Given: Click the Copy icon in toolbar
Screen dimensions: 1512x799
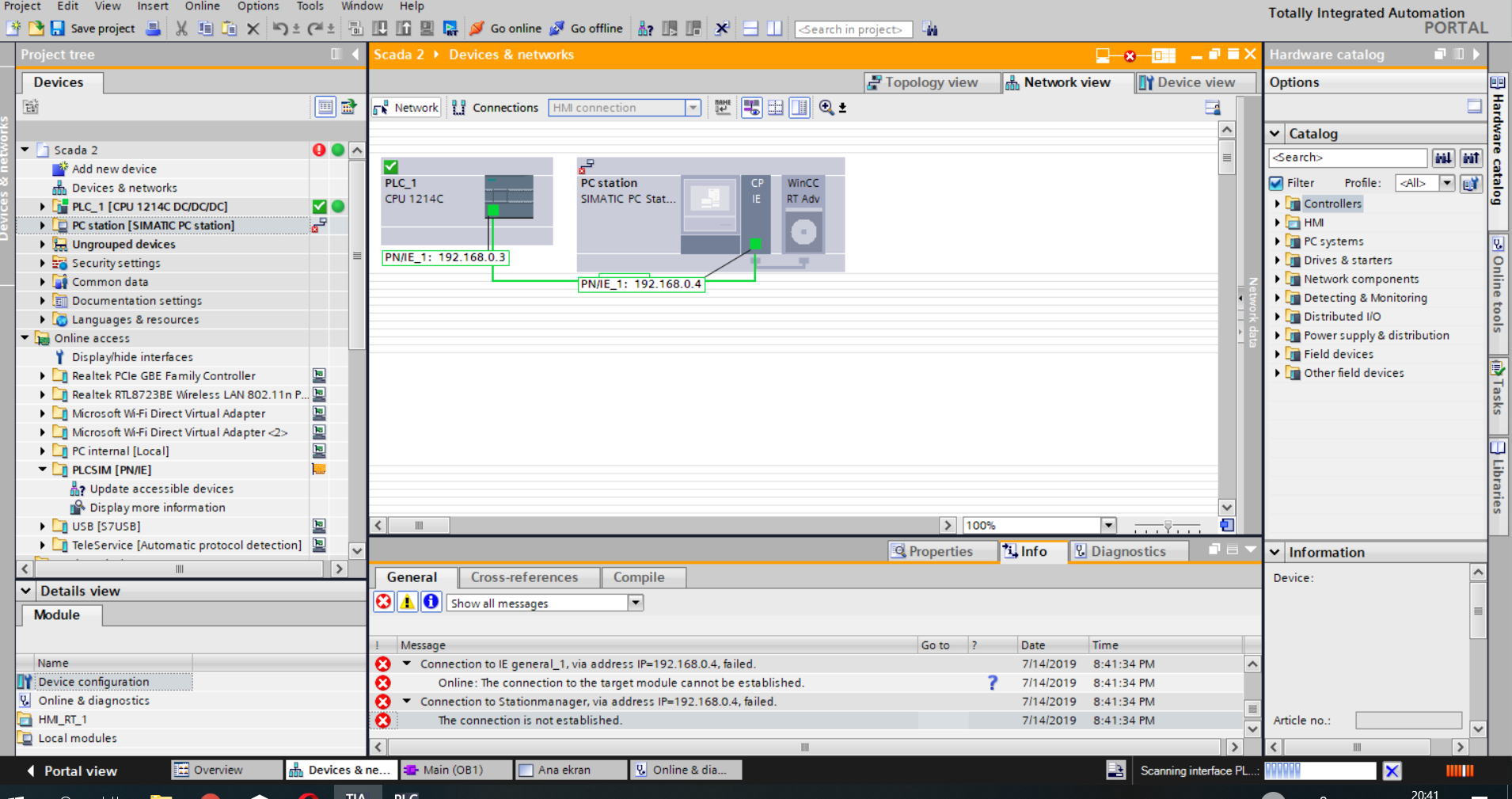Looking at the screenshot, I should tap(205, 29).
